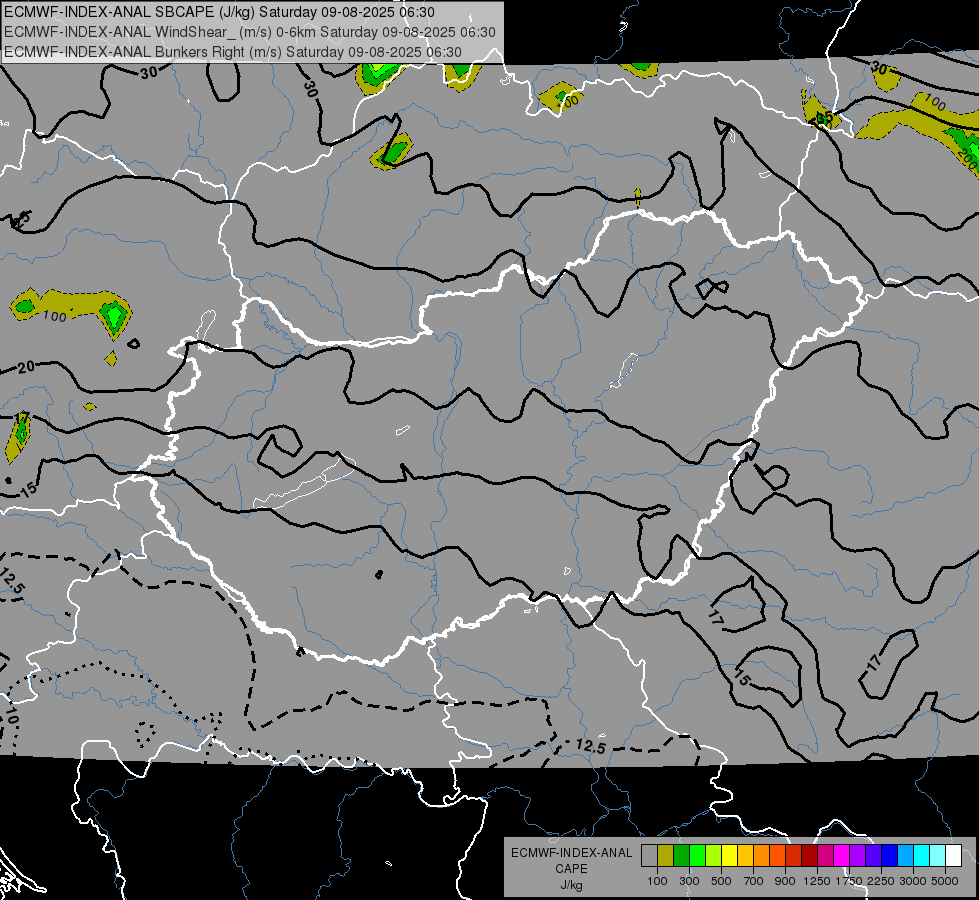The height and width of the screenshot is (900, 979).
Task: Select the orange-red swatch left of 900 tick
Action: point(777,855)
